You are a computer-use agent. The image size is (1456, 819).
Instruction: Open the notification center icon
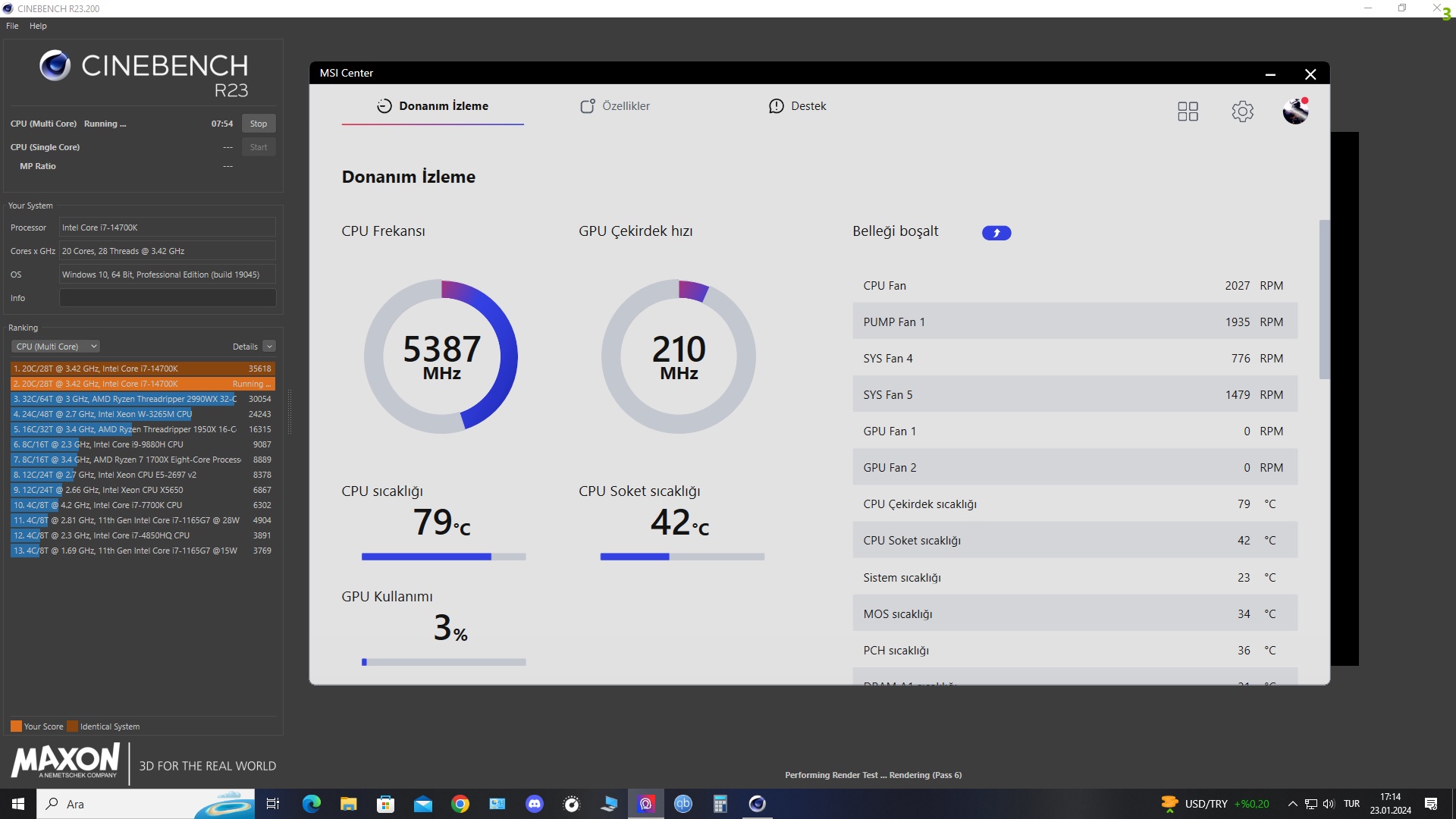[1431, 804]
